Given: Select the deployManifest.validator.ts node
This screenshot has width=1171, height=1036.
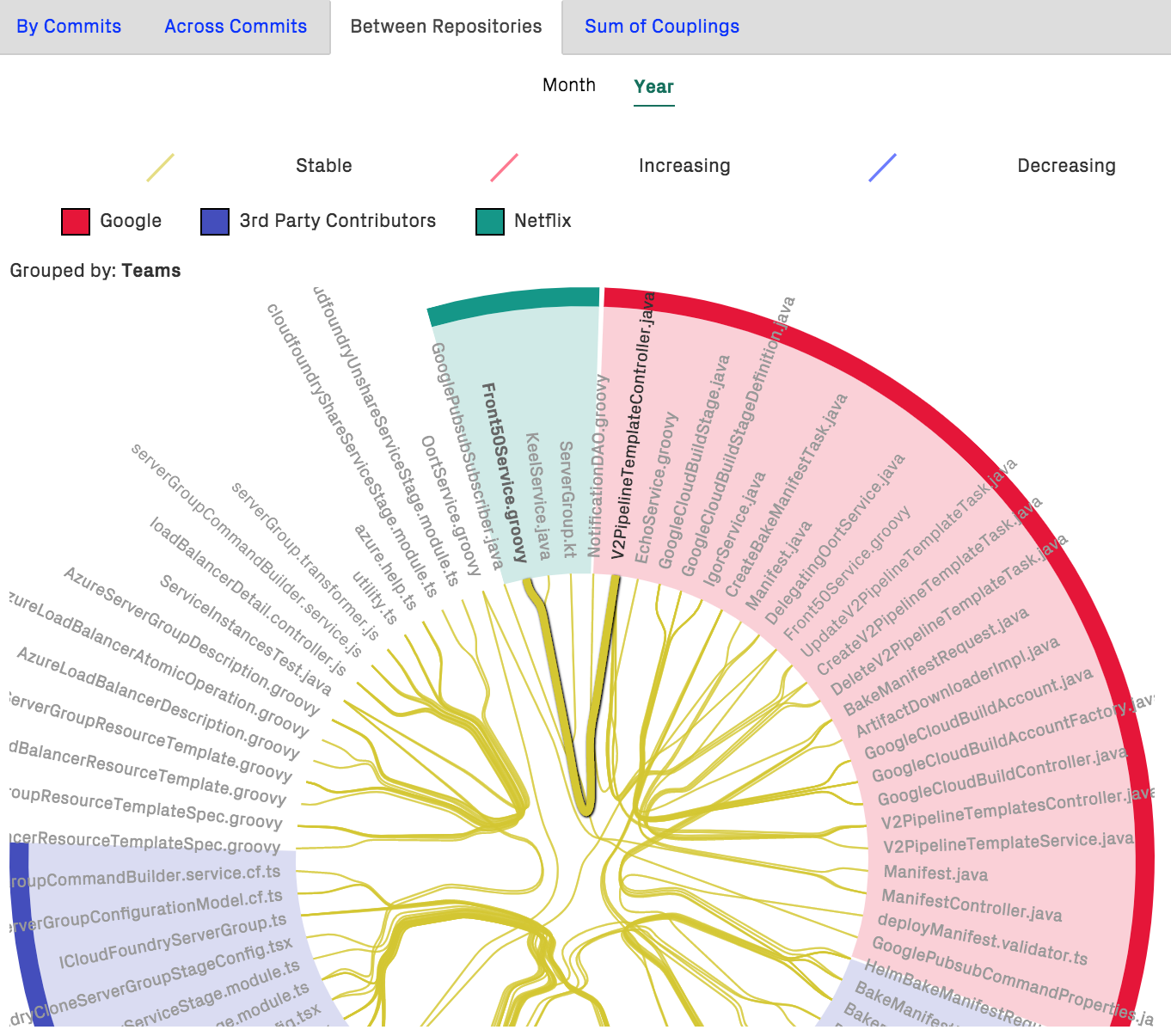Looking at the screenshot, I should pos(982,939).
